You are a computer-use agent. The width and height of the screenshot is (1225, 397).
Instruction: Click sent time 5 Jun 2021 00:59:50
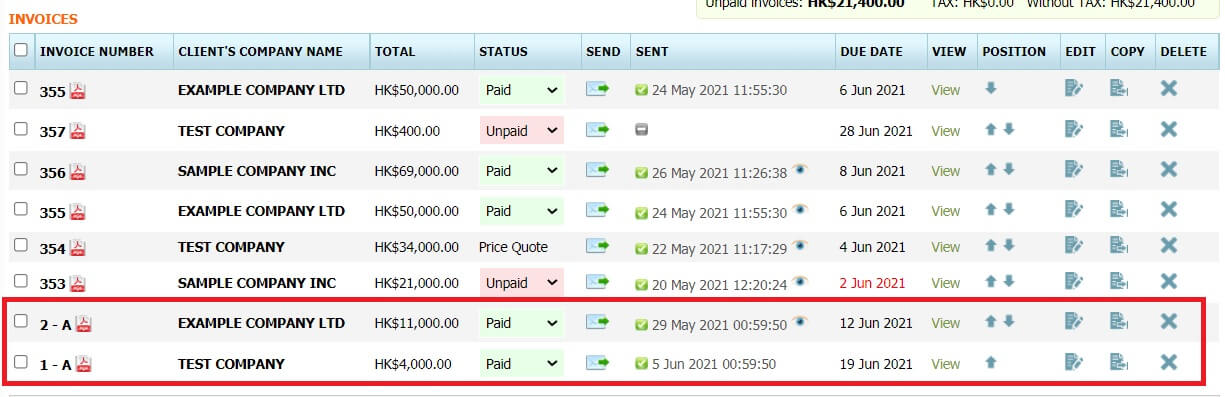[714, 364]
